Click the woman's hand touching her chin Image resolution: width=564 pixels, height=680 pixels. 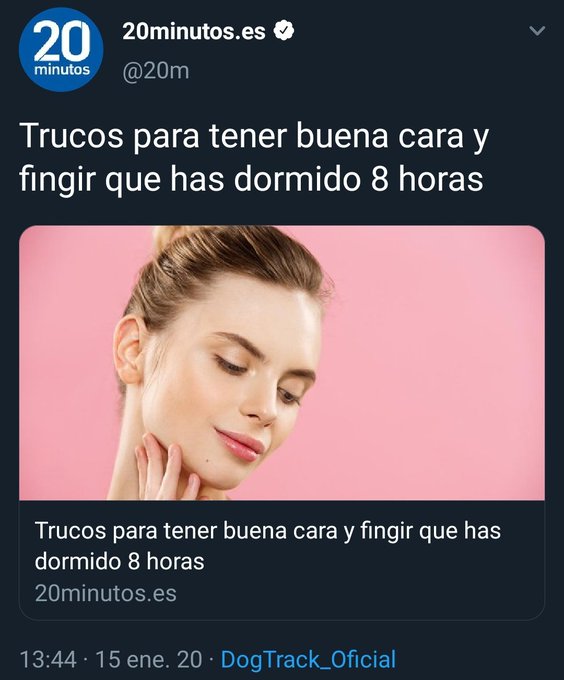click(x=167, y=468)
